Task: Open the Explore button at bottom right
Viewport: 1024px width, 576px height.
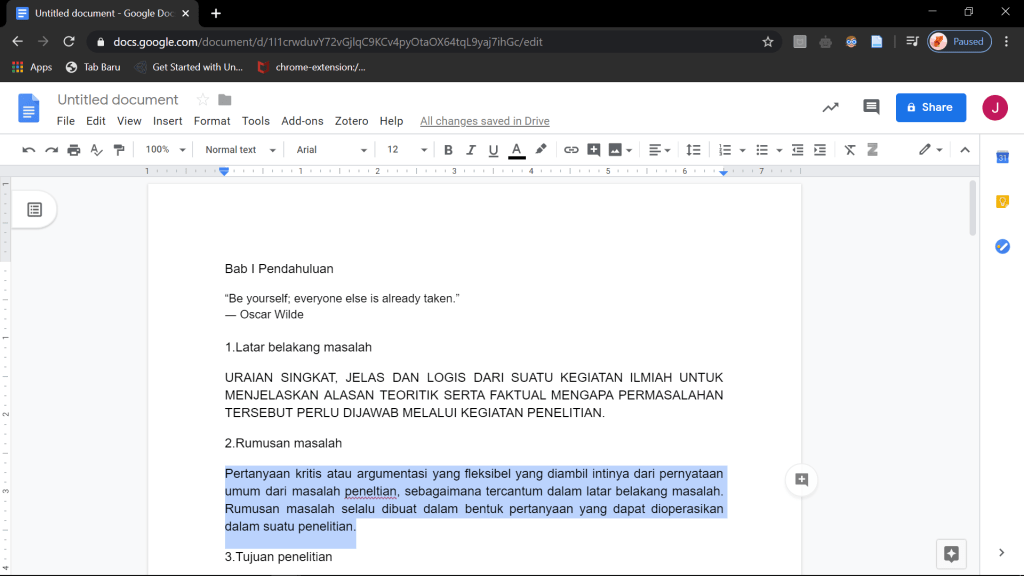Action: click(x=951, y=553)
